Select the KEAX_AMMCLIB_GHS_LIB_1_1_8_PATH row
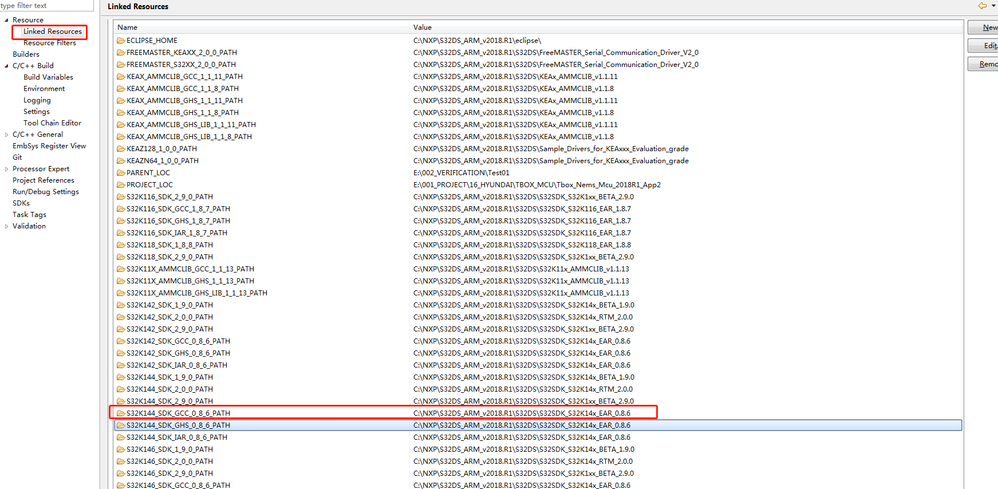This screenshot has height=489, width=998. pos(538,136)
